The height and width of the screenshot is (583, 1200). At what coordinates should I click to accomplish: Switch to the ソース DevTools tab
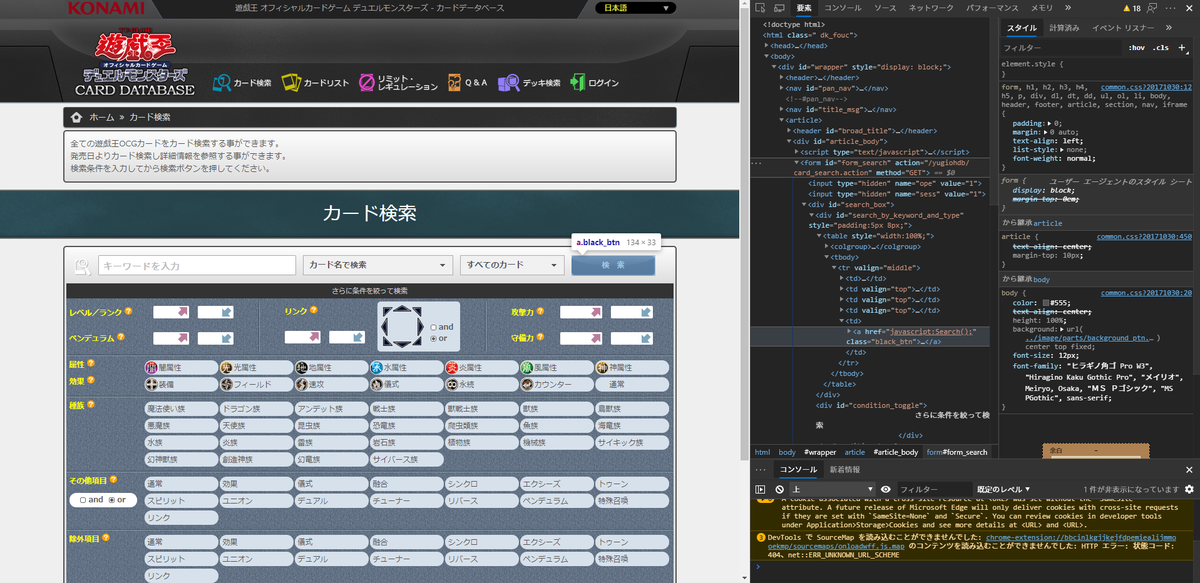click(885, 7)
